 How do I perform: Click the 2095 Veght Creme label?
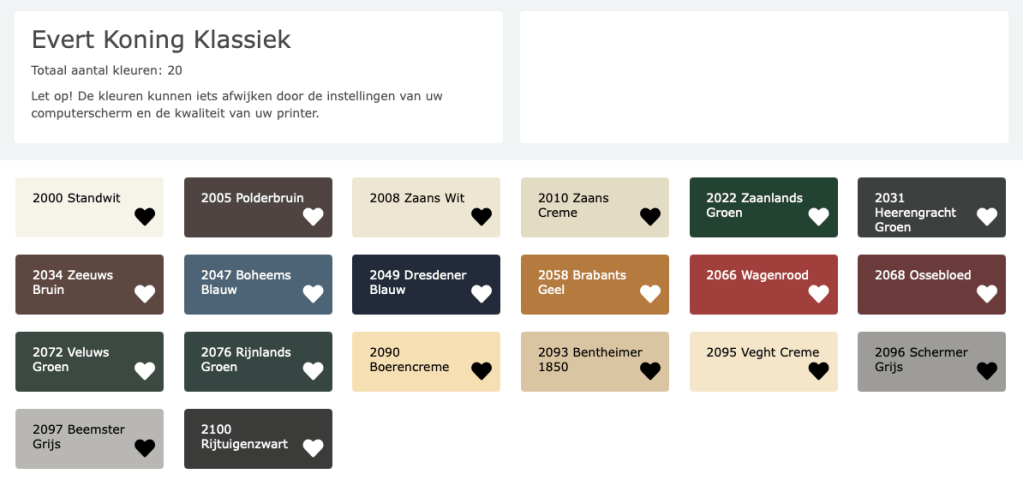point(762,353)
